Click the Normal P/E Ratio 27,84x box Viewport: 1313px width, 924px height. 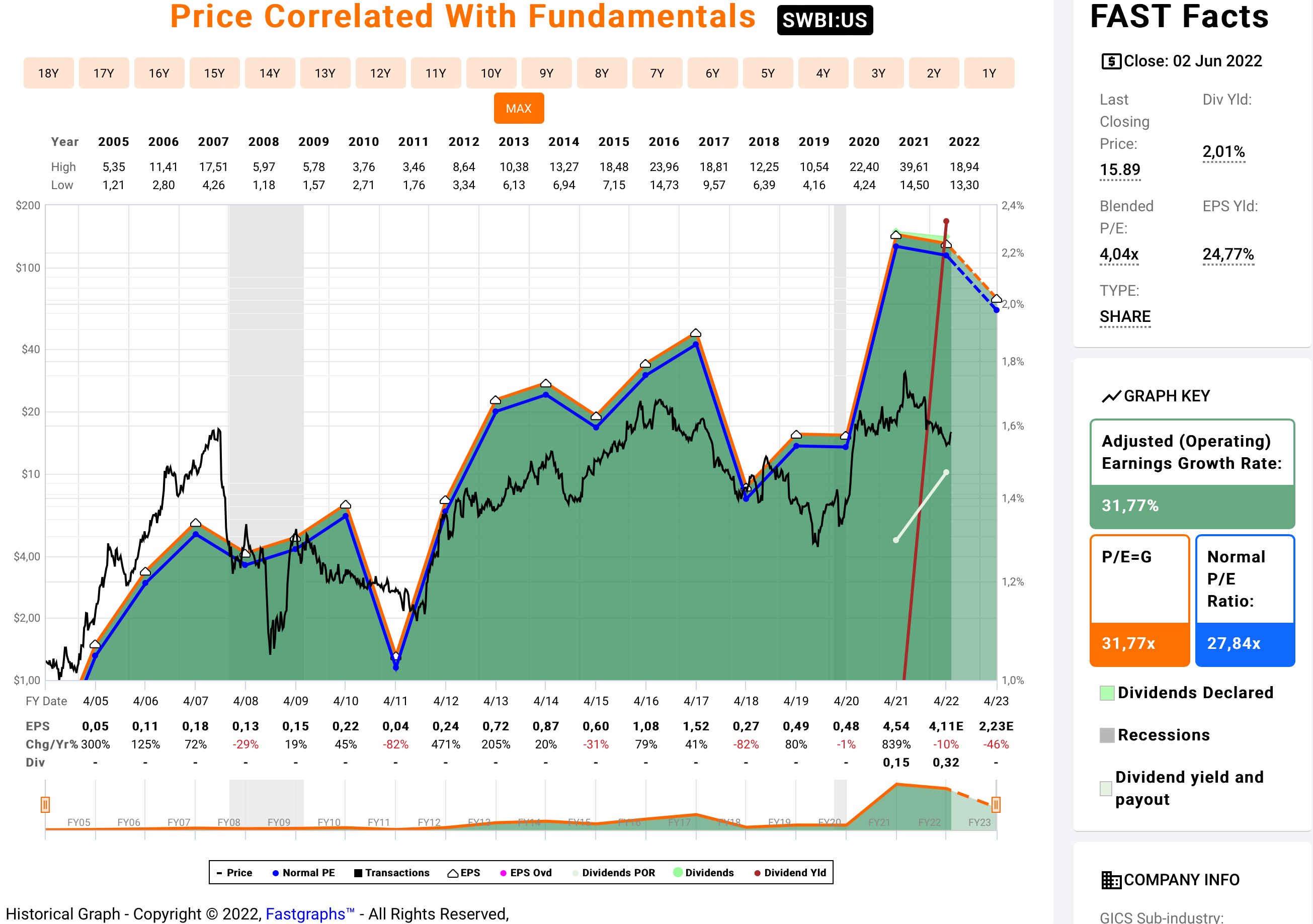pyautogui.click(x=1245, y=601)
